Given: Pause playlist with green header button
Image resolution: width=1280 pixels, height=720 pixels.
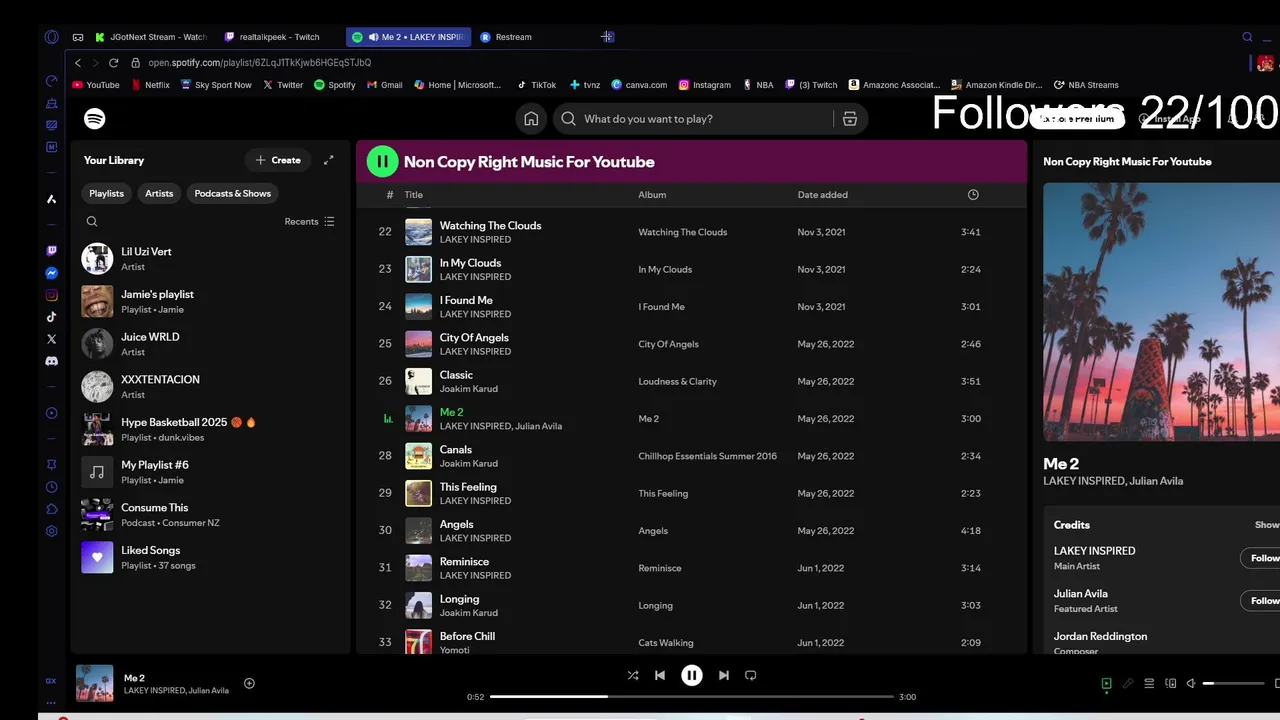Looking at the screenshot, I should [x=382, y=161].
